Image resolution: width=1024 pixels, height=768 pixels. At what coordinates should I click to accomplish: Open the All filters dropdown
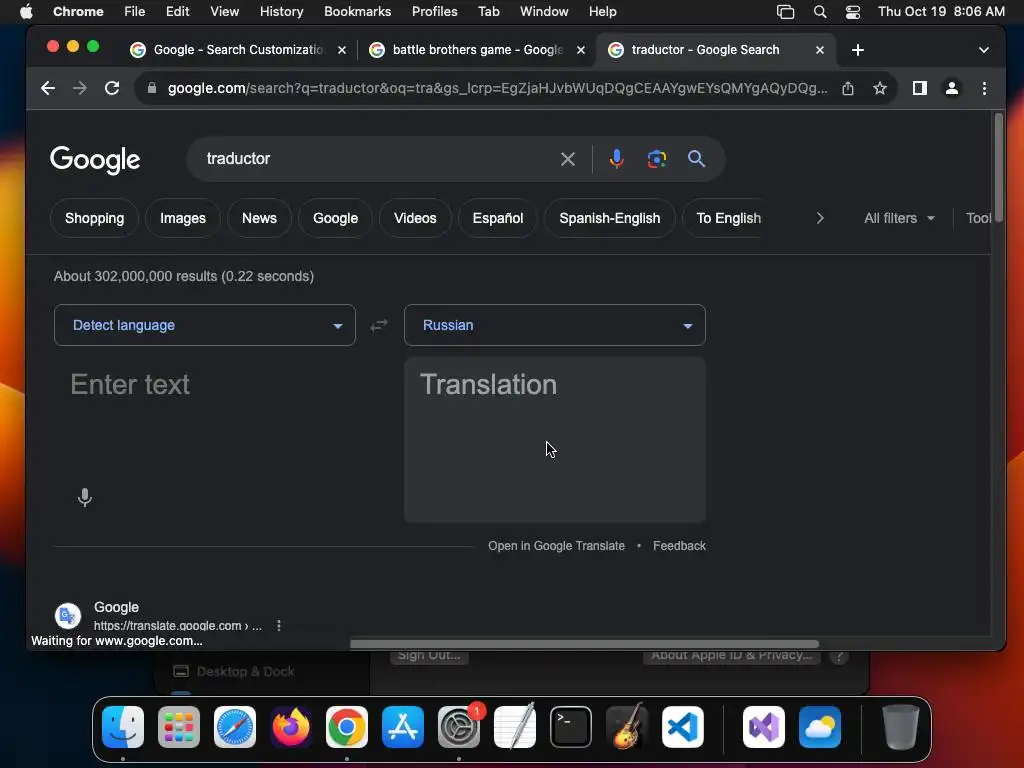pos(899,218)
